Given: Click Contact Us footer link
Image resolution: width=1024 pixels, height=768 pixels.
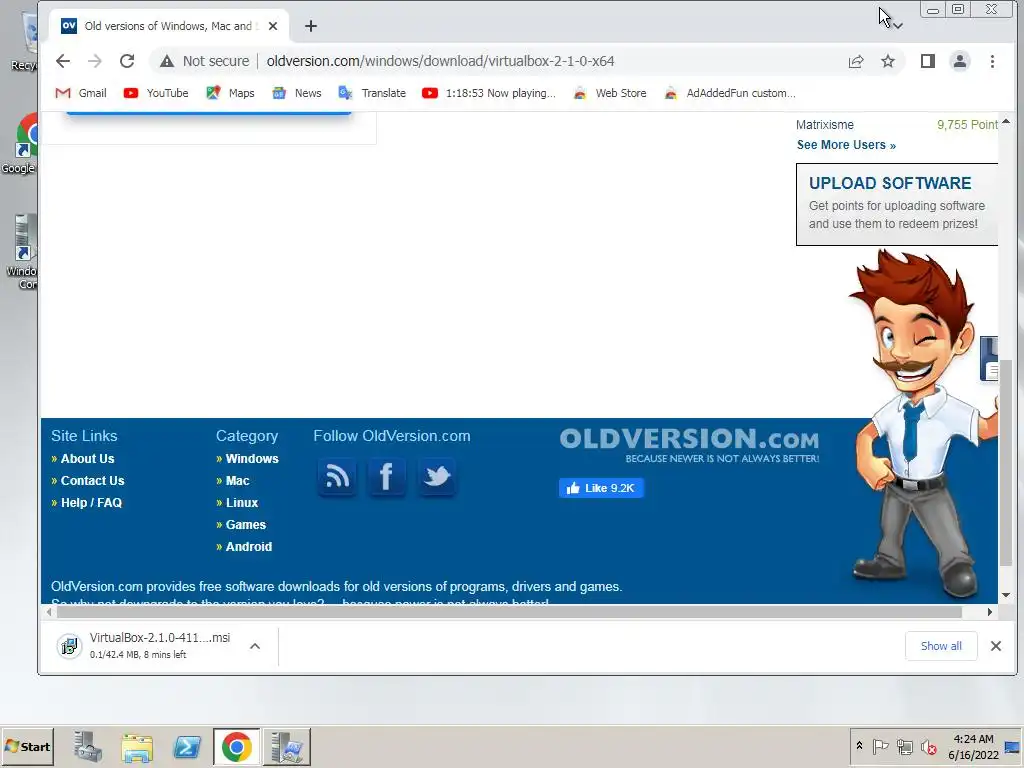Looking at the screenshot, I should 92,481.
